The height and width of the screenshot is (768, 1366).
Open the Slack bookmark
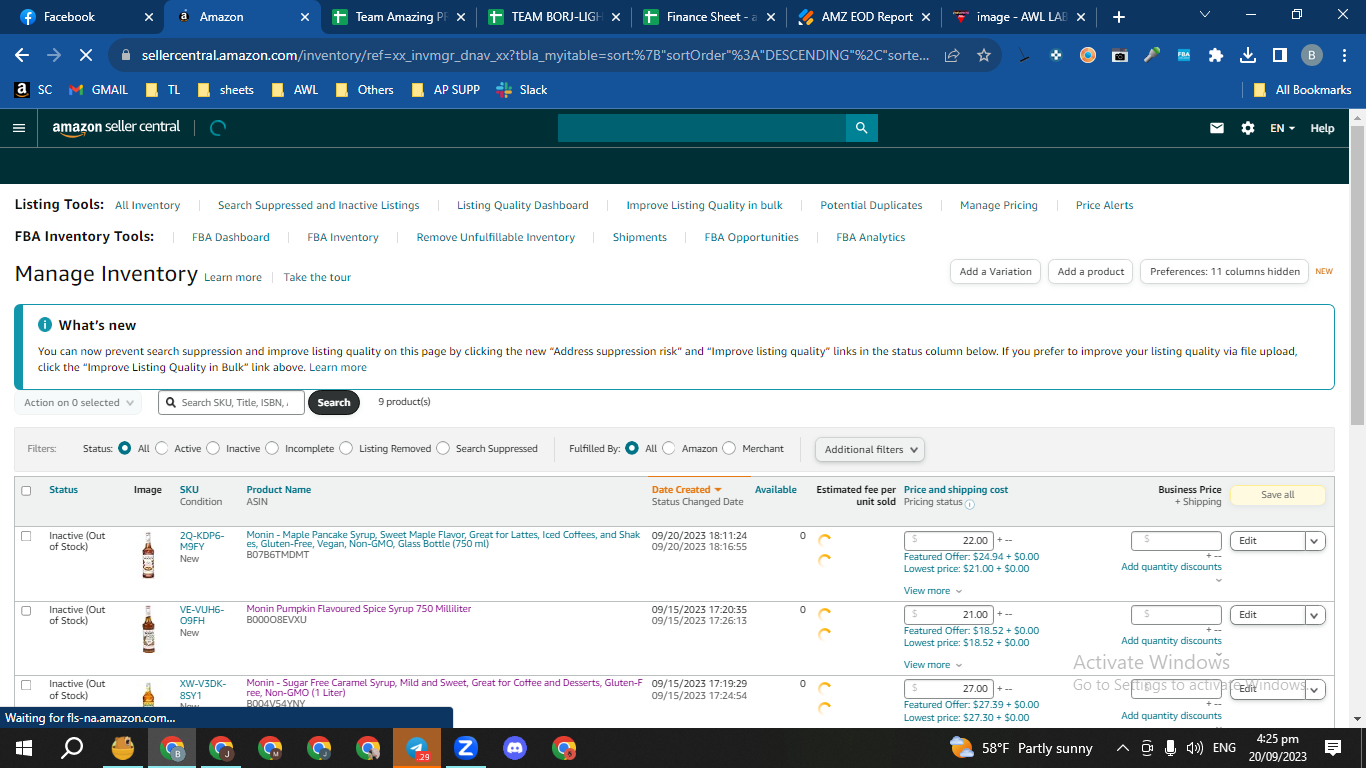[x=523, y=90]
